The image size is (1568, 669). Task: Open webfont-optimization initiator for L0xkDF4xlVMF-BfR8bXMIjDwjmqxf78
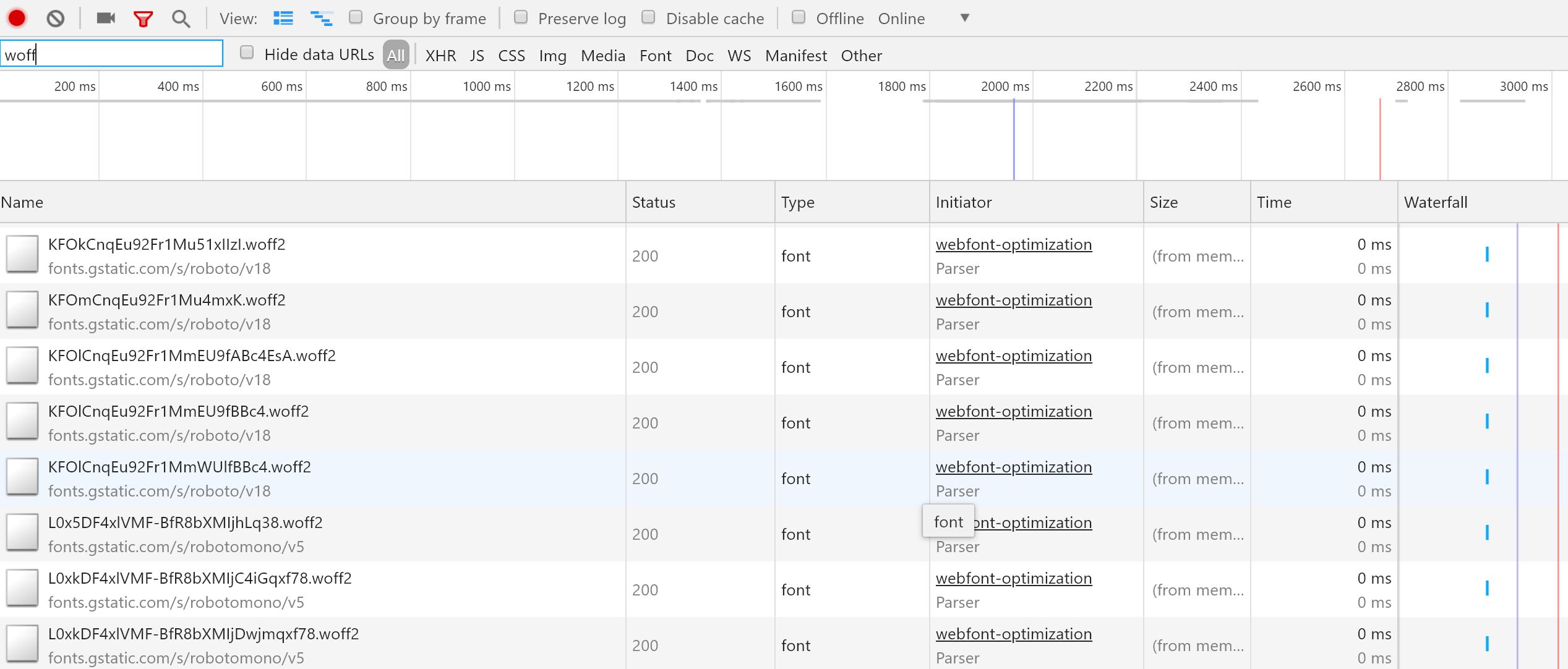(x=1014, y=634)
